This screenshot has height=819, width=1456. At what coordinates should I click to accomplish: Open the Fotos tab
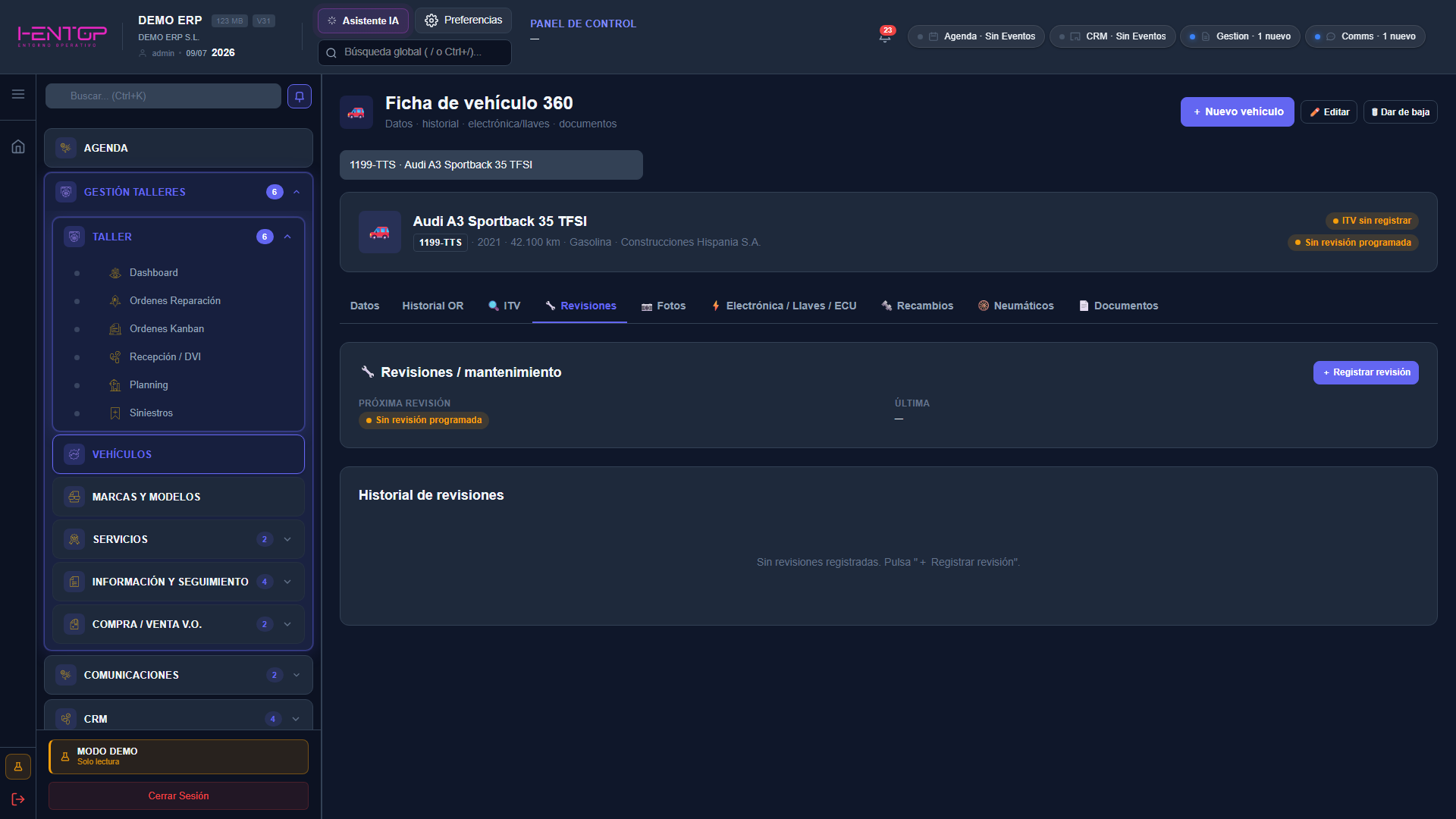664,306
